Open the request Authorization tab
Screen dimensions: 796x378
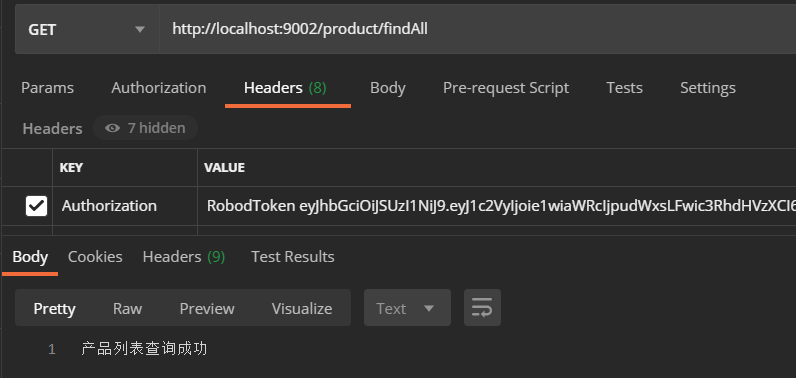[158, 88]
